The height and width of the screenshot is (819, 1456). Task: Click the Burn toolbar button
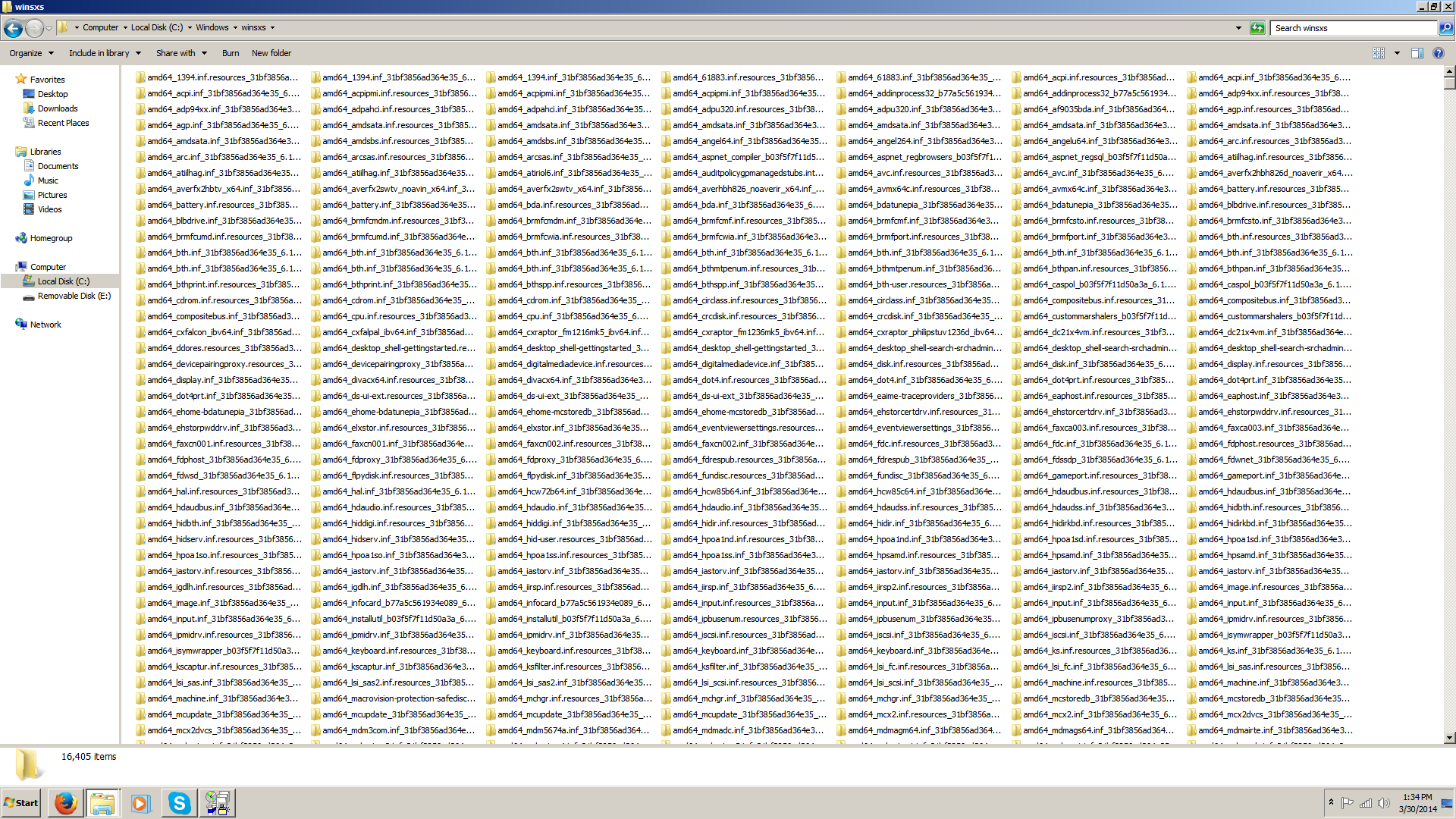pos(231,53)
